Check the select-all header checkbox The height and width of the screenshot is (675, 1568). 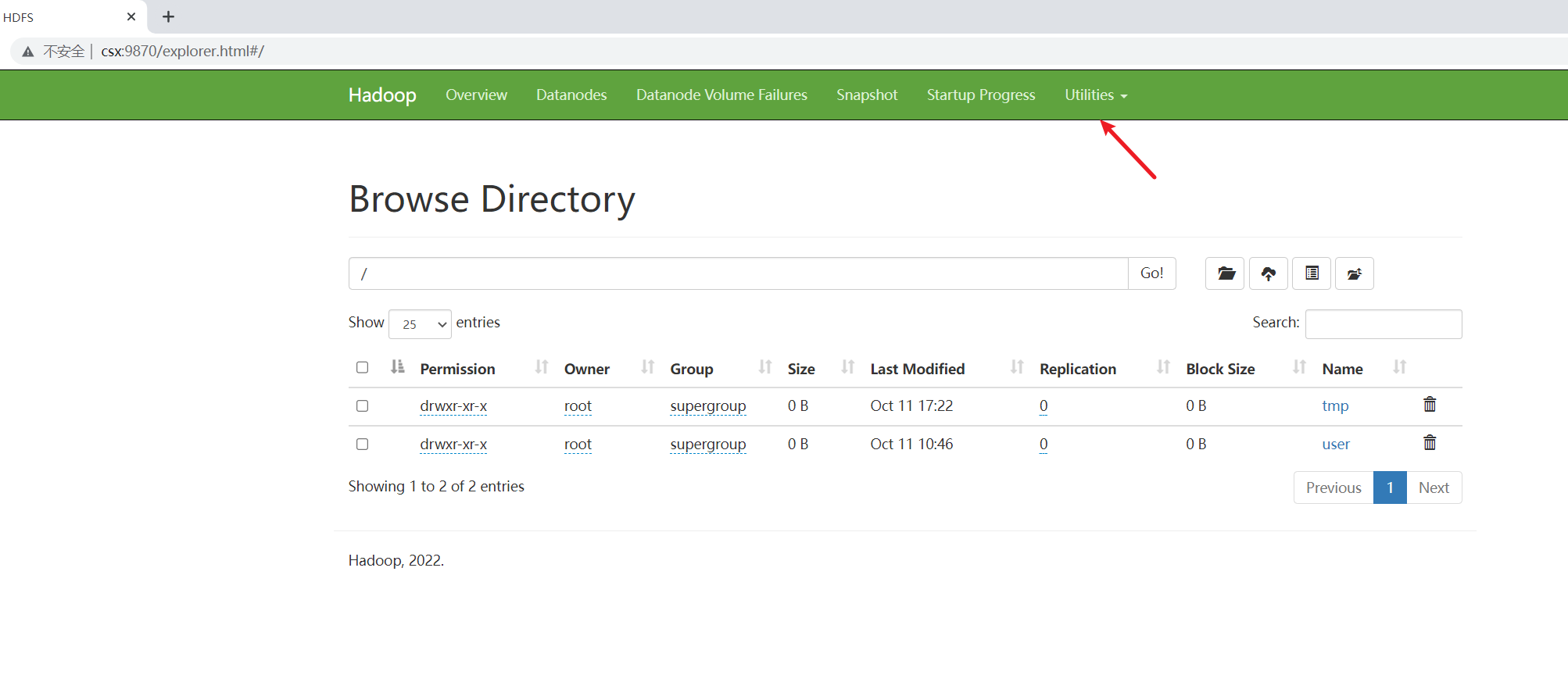coord(362,367)
